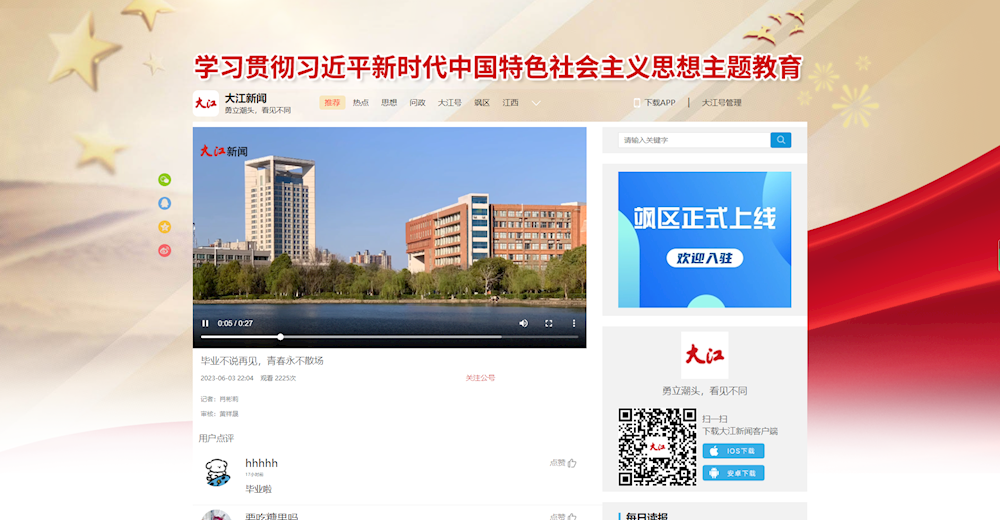This screenshot has height=520, width=1000.
Task: Select the 推荐 navigation tab
Action: pos(332,103)
